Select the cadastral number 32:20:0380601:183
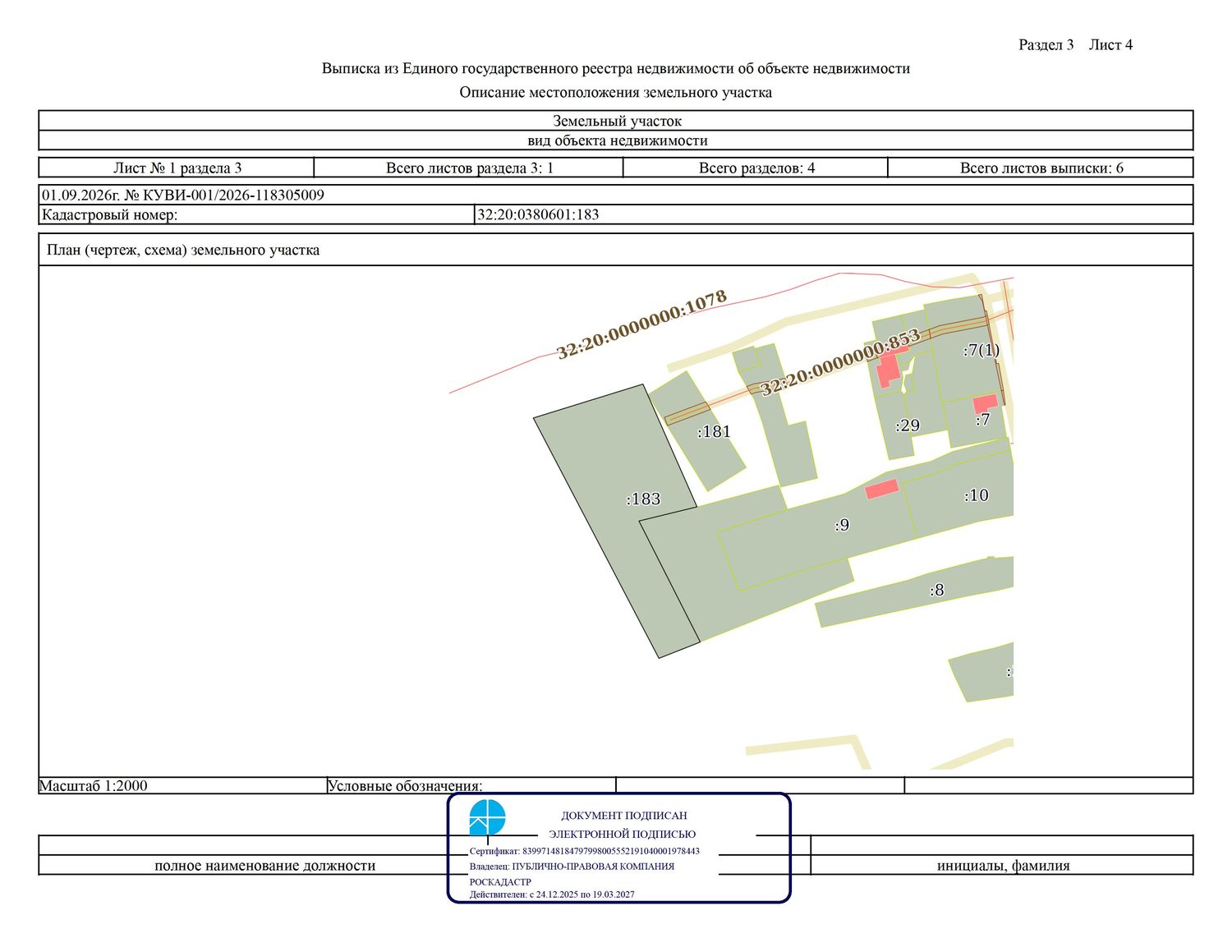The width and height of the screenshot is (1232, 952). pyautogui.click(x=538, y=214)
